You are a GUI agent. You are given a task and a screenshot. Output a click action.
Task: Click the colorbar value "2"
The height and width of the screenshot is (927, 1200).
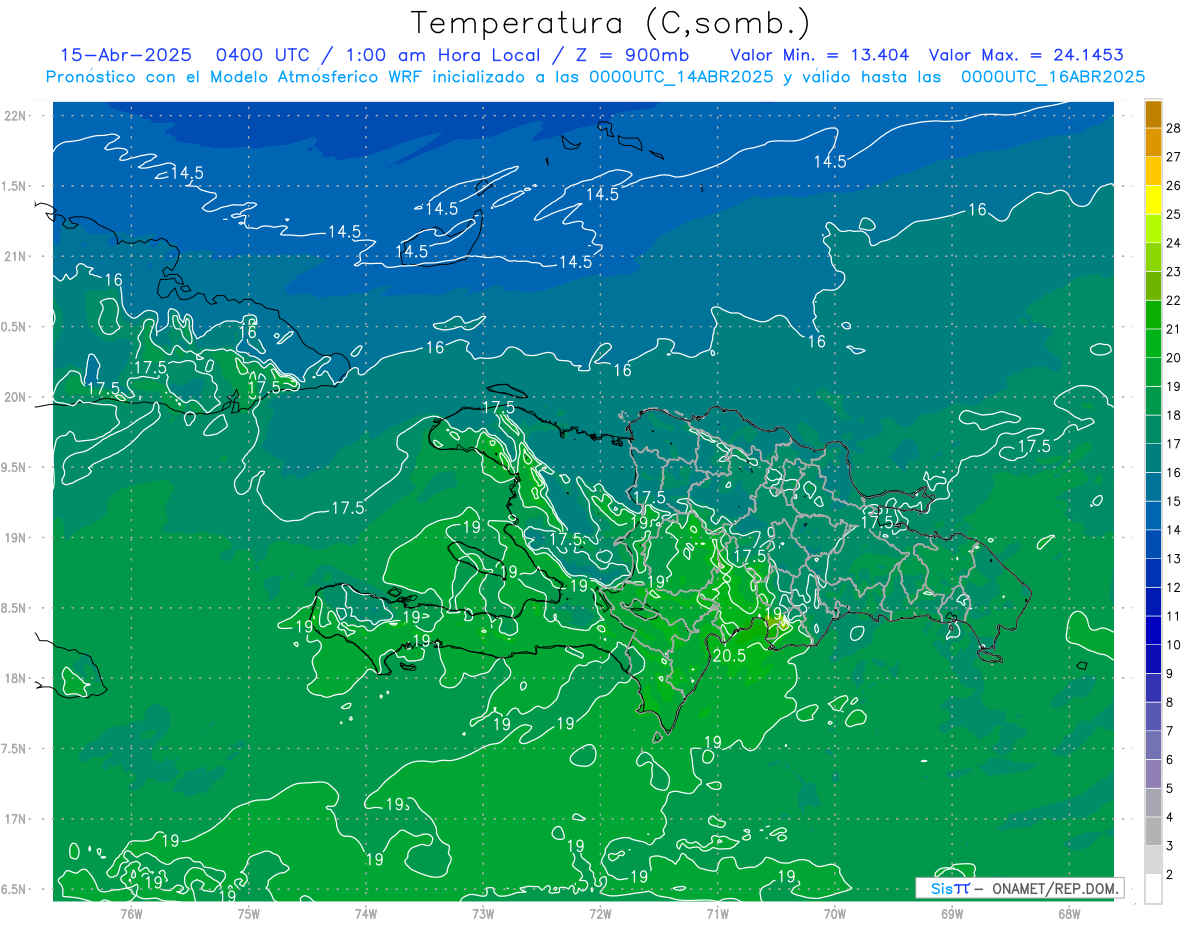tap(1170, 874)
